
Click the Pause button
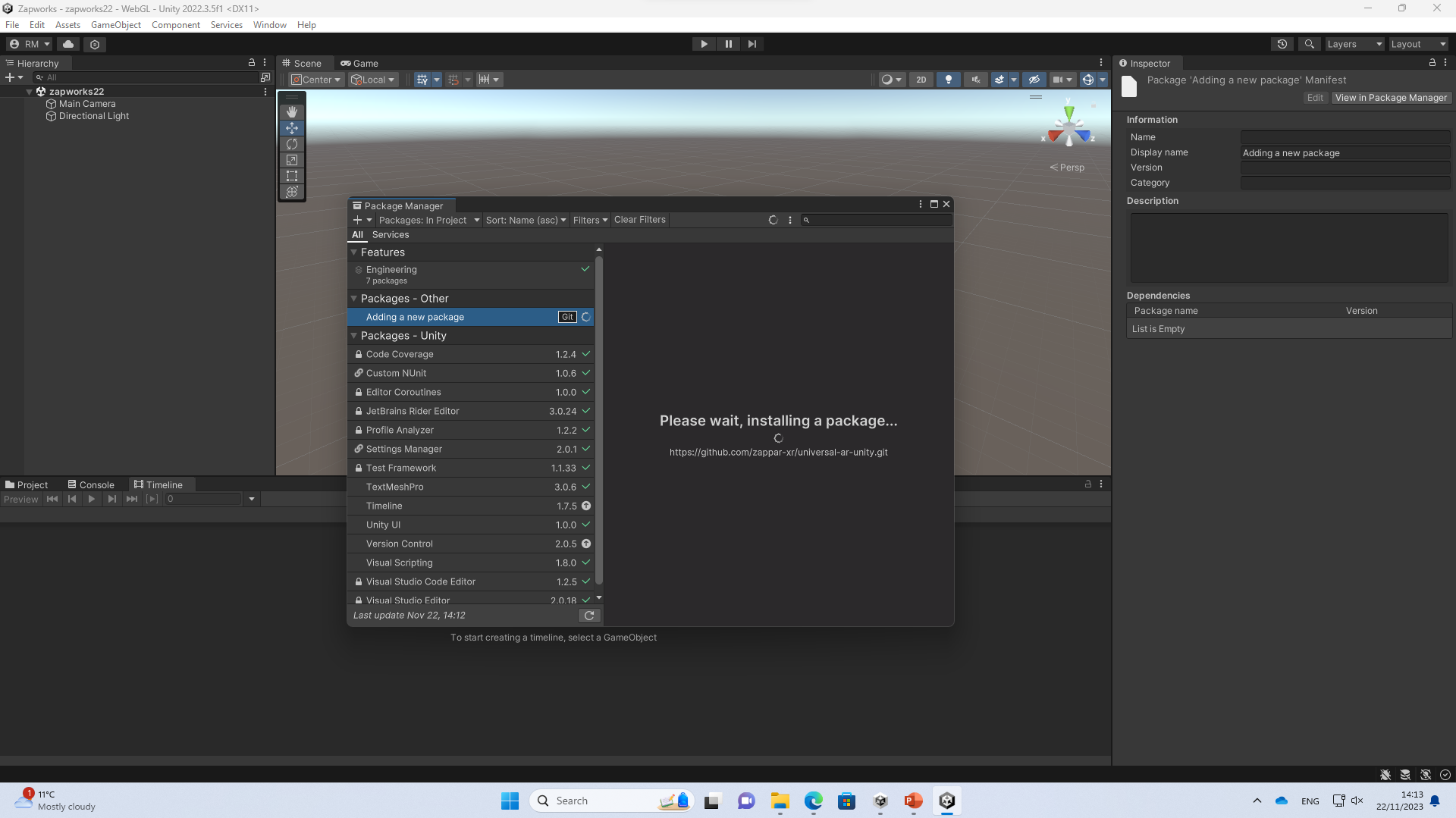pyautogui.click(x=728, y=44)
